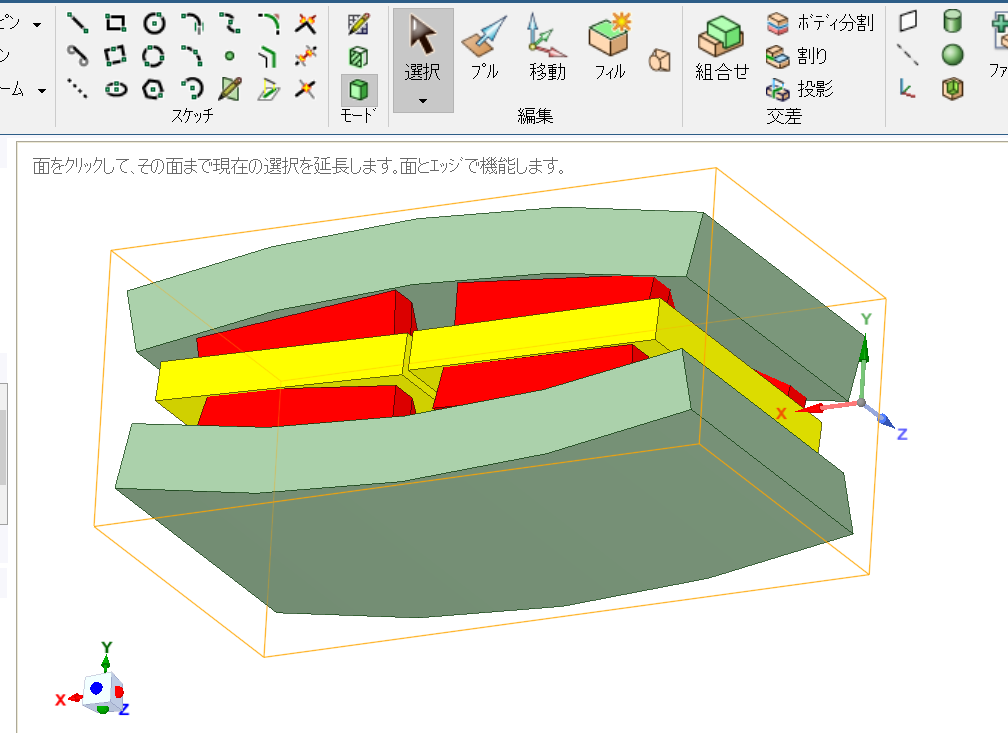This screenshot has height=733, width=1008.
Task: Select the Tangent Line sketch tool
Action: click(x=77, y=56)
